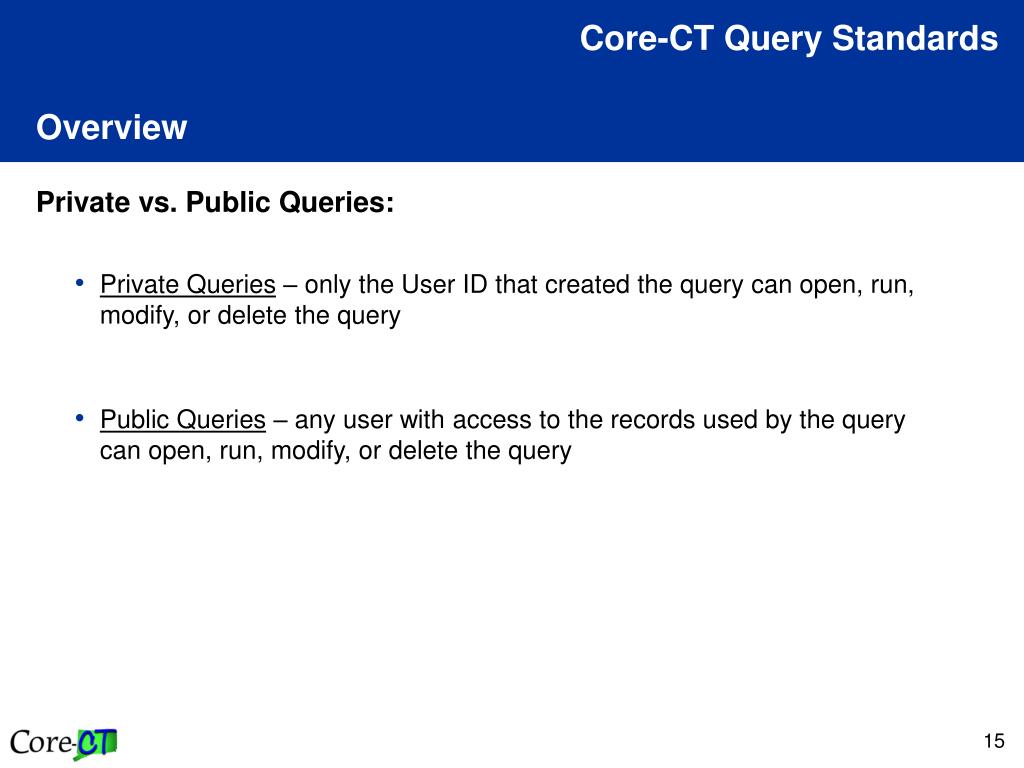Click the bullet dot before Public Queries

(x=80, y=417)
